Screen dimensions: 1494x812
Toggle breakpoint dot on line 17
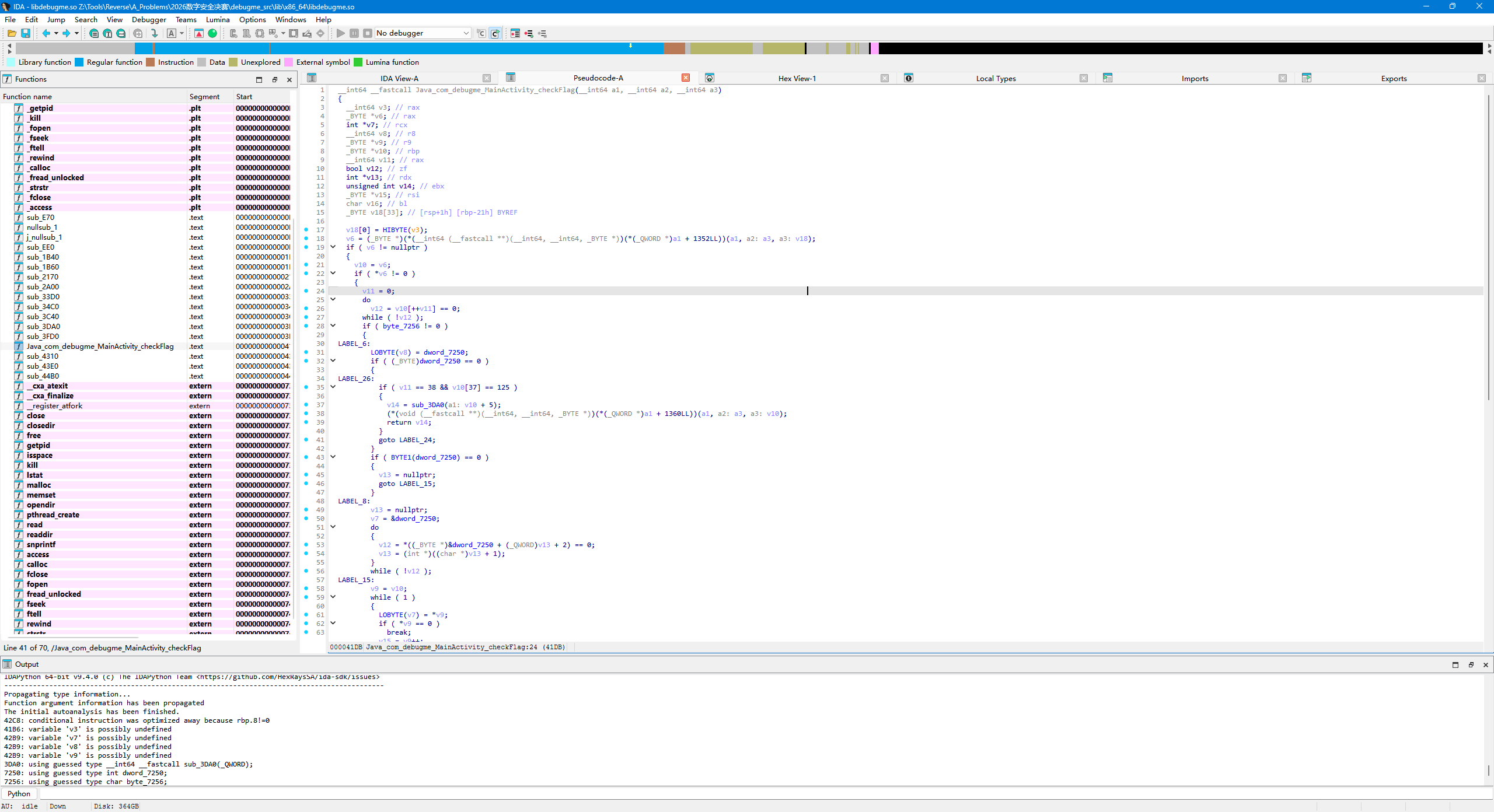[306, 229]
